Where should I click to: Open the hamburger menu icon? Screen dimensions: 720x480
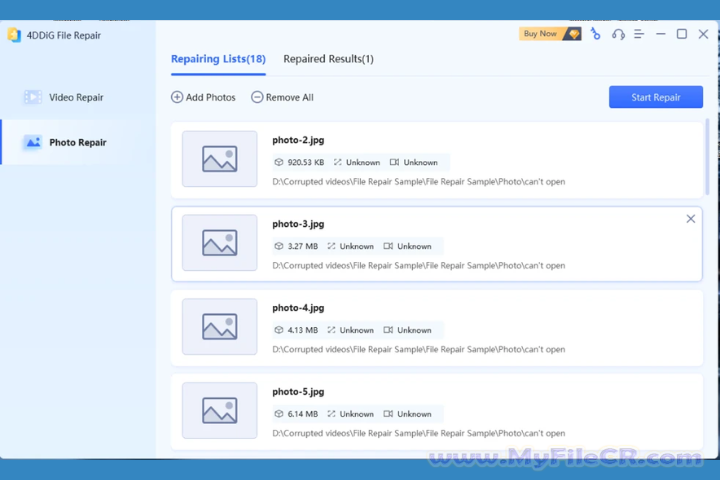639,34
